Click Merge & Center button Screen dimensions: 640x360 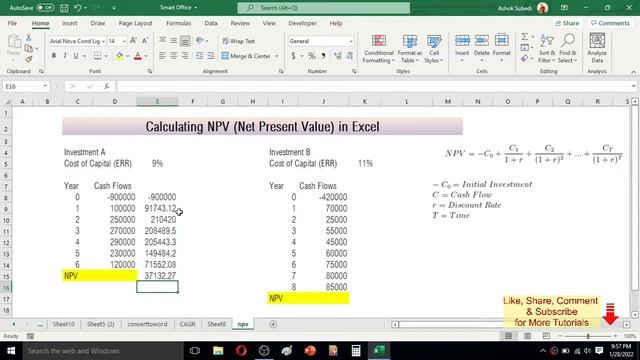click(x=246, y=56)
